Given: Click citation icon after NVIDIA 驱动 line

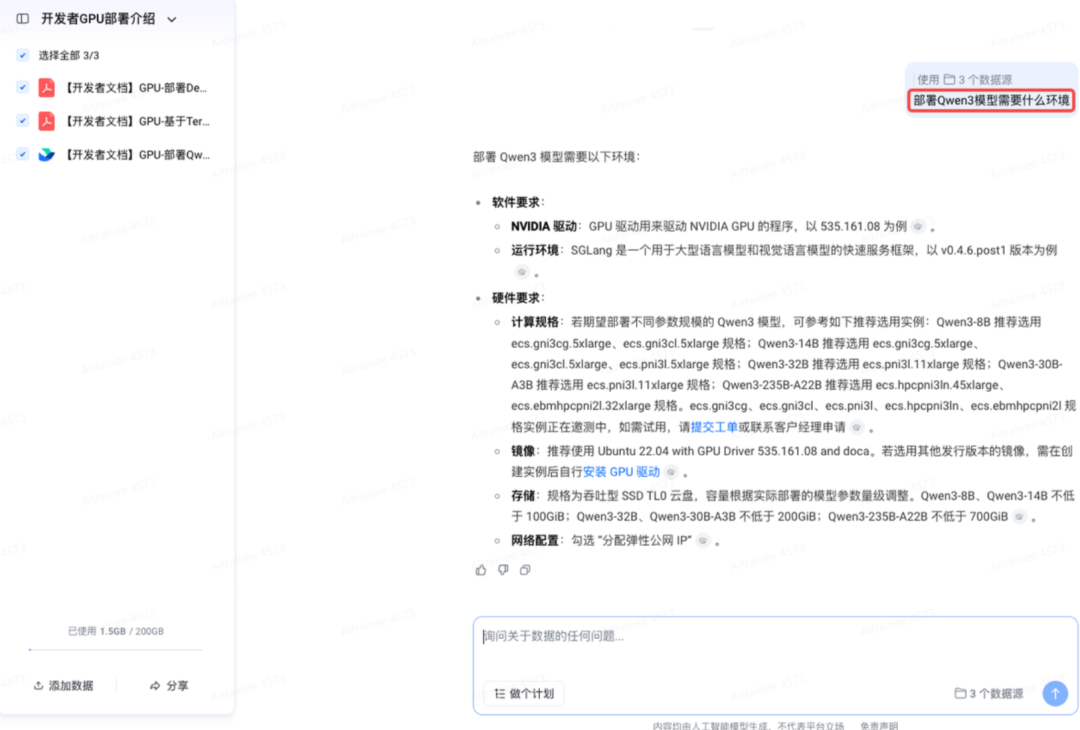Looking at the screenshot, I should (x=917, y=227).
